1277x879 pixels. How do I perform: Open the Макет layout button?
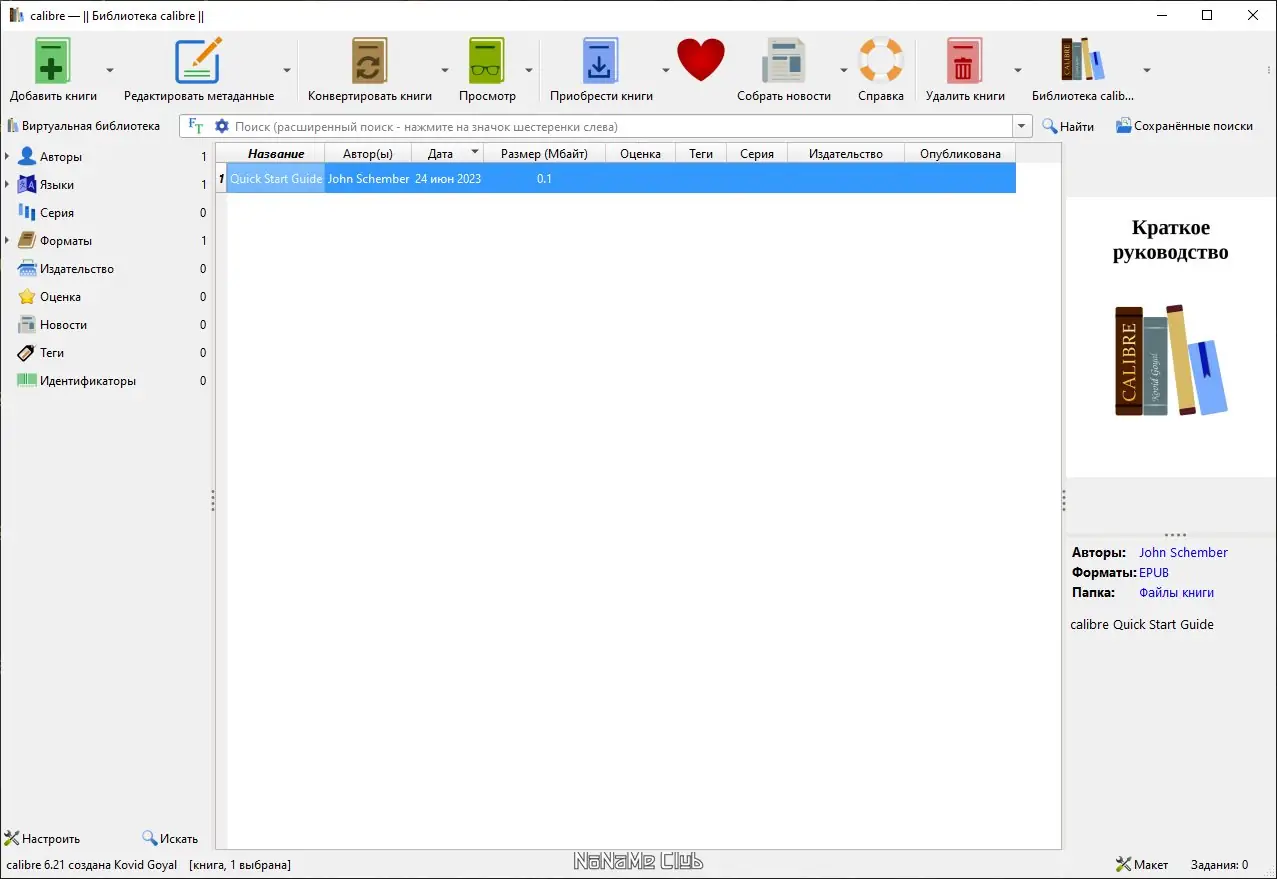tap(1142, 864)
